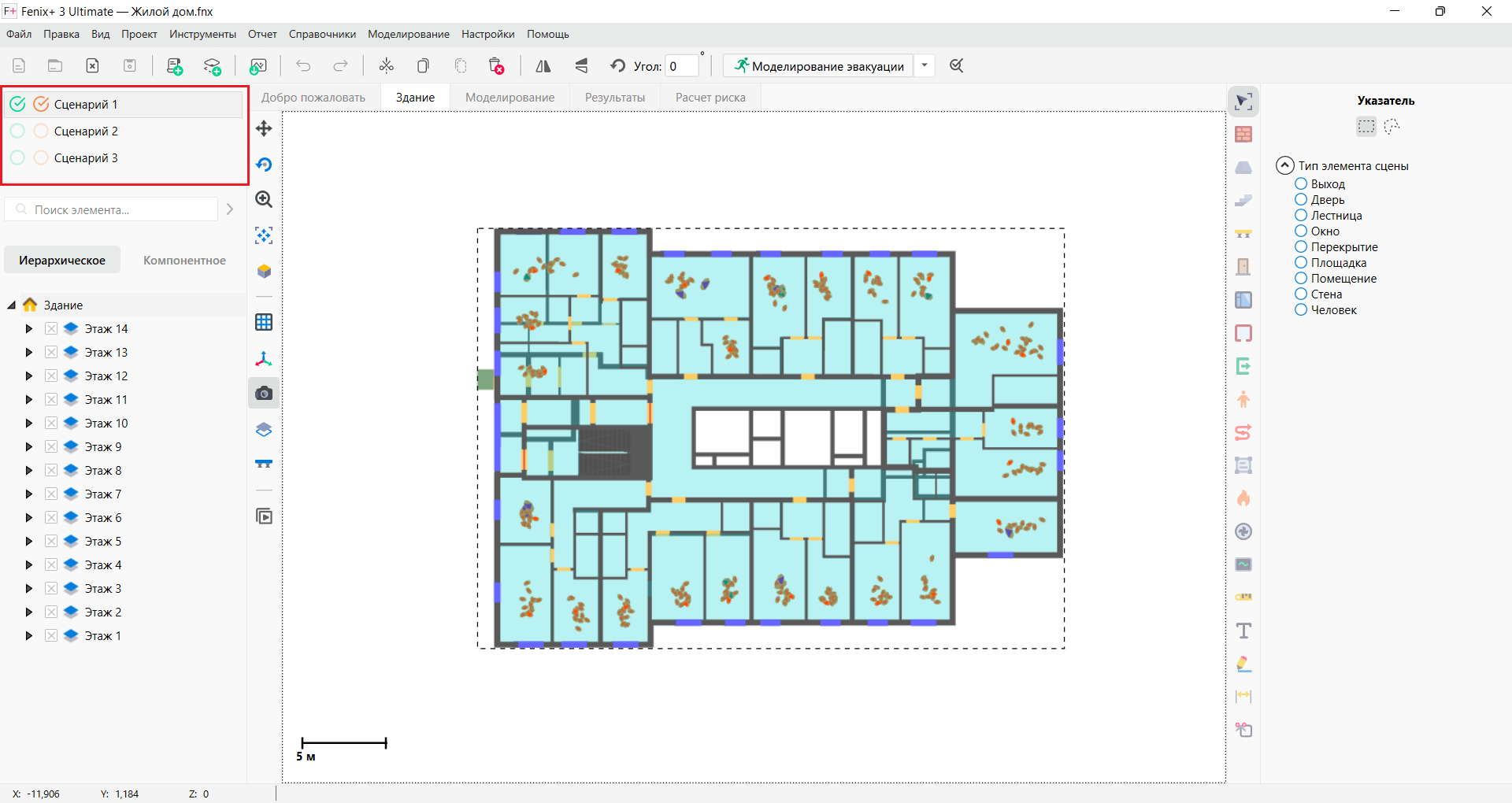
Task: Expand the Этаж 2 tree node
Action: tap(29, 612)
